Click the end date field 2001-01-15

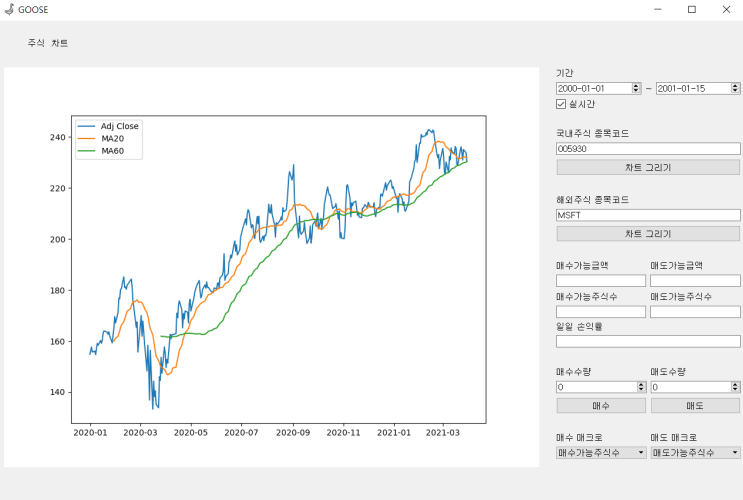point(693,89)
